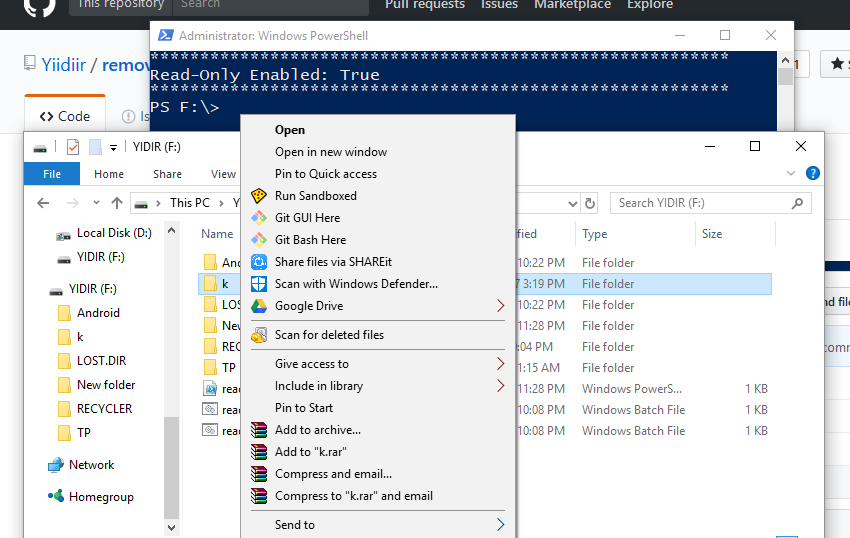
Task: Expand the ribbon with the chevron
Action: [x=790, y=174]
